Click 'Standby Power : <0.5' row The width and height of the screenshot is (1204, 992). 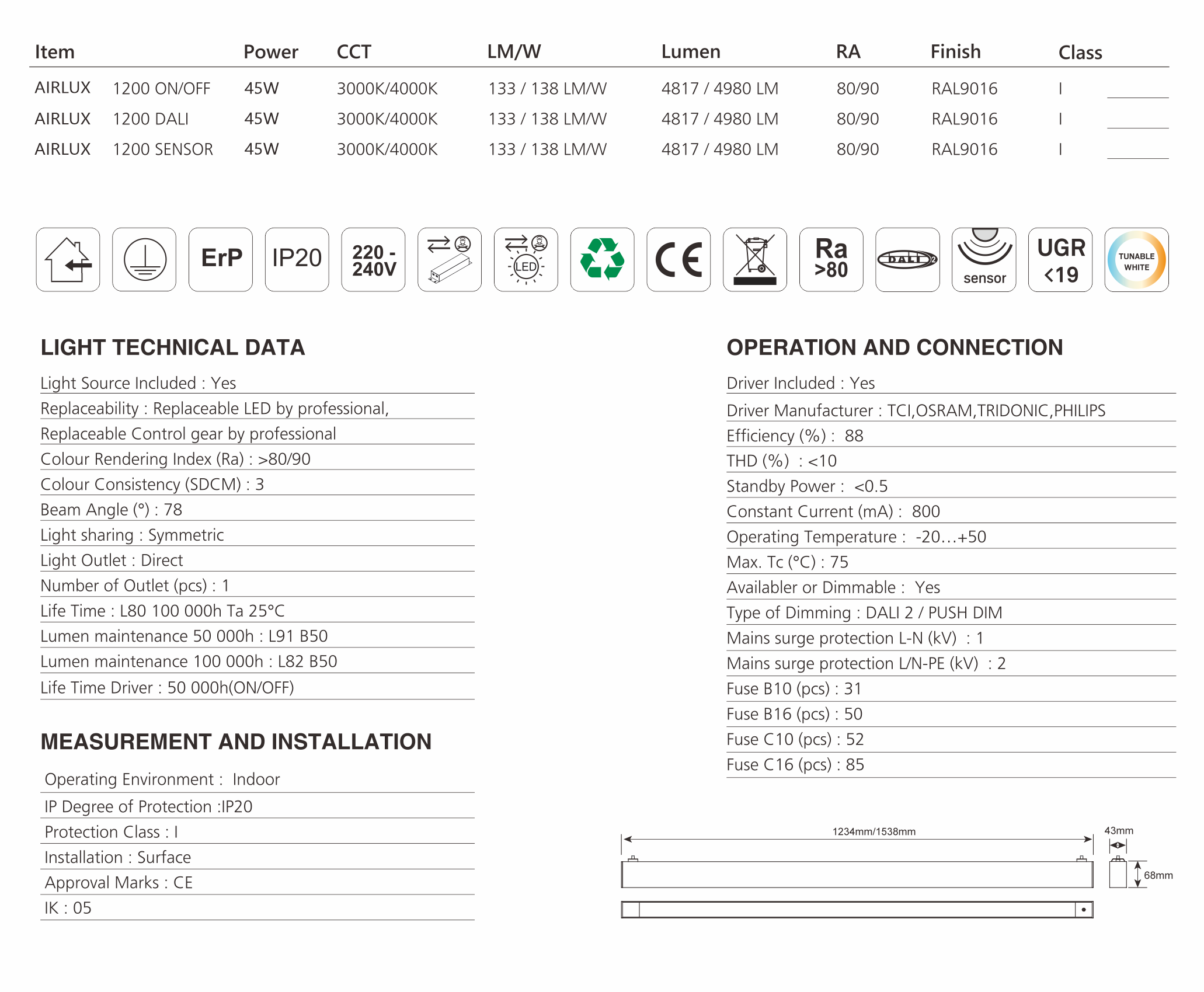pos(951,486)
